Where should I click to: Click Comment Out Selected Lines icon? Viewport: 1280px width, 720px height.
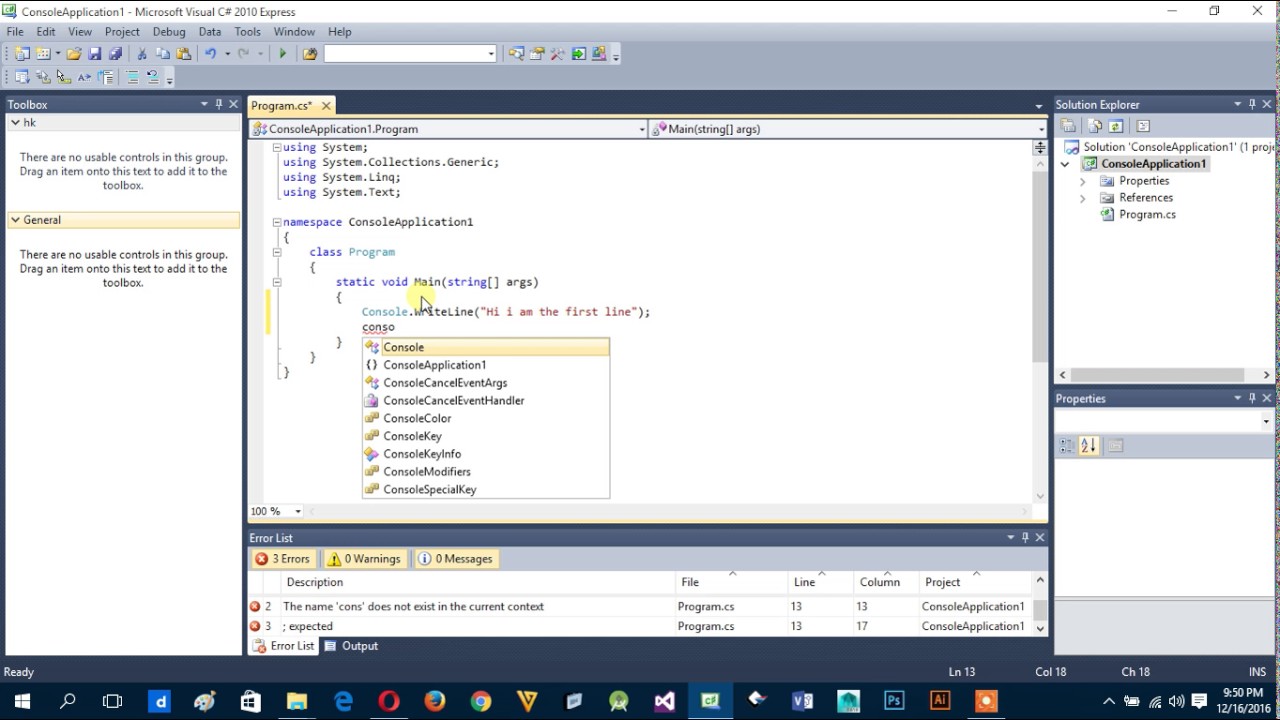(132, 77)
